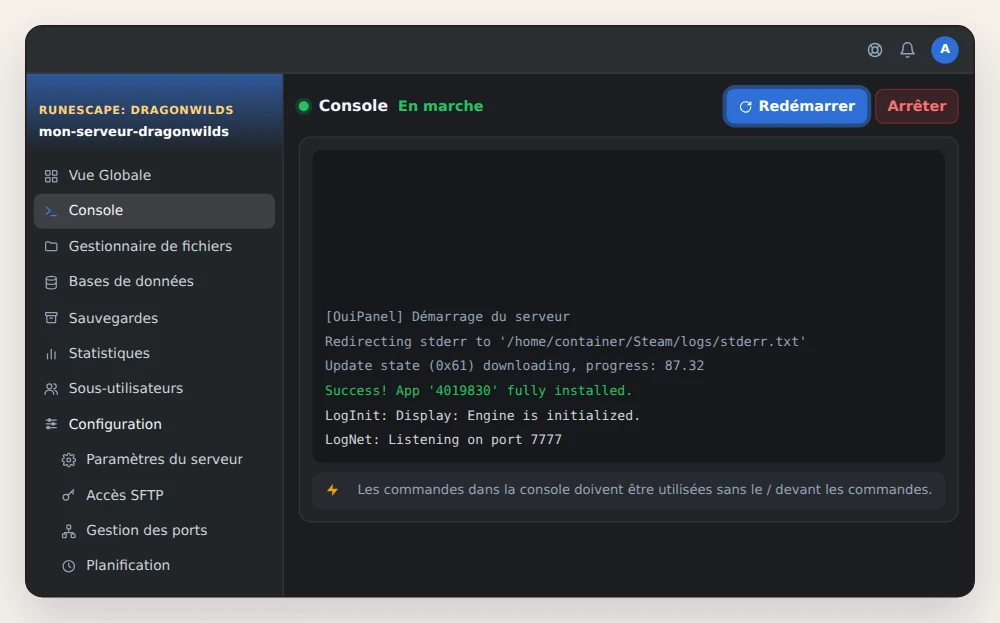
Task: Click the "En marche" status label
Action: point(440,106)
